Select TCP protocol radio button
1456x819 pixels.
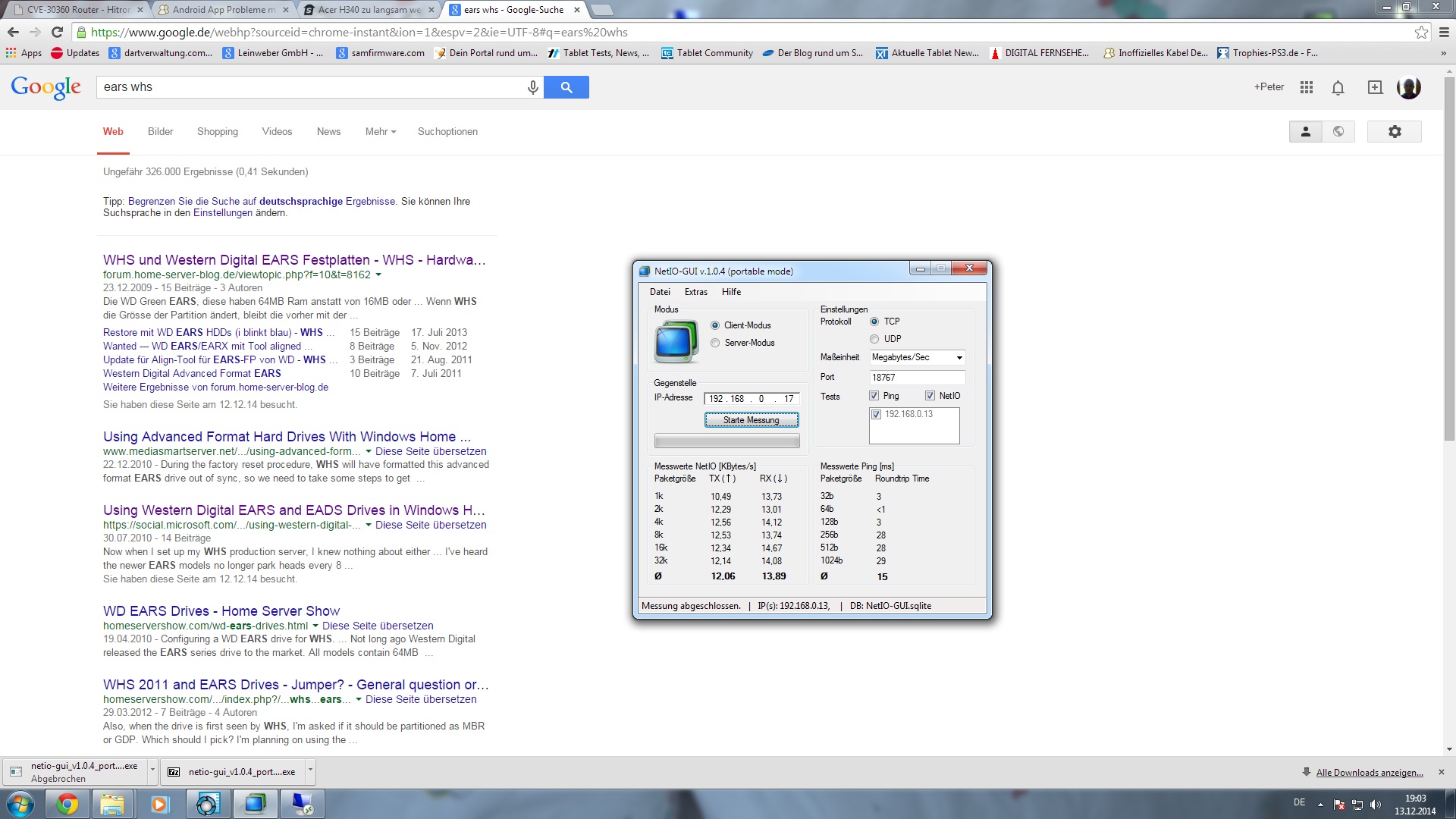(x=874, y=322)
